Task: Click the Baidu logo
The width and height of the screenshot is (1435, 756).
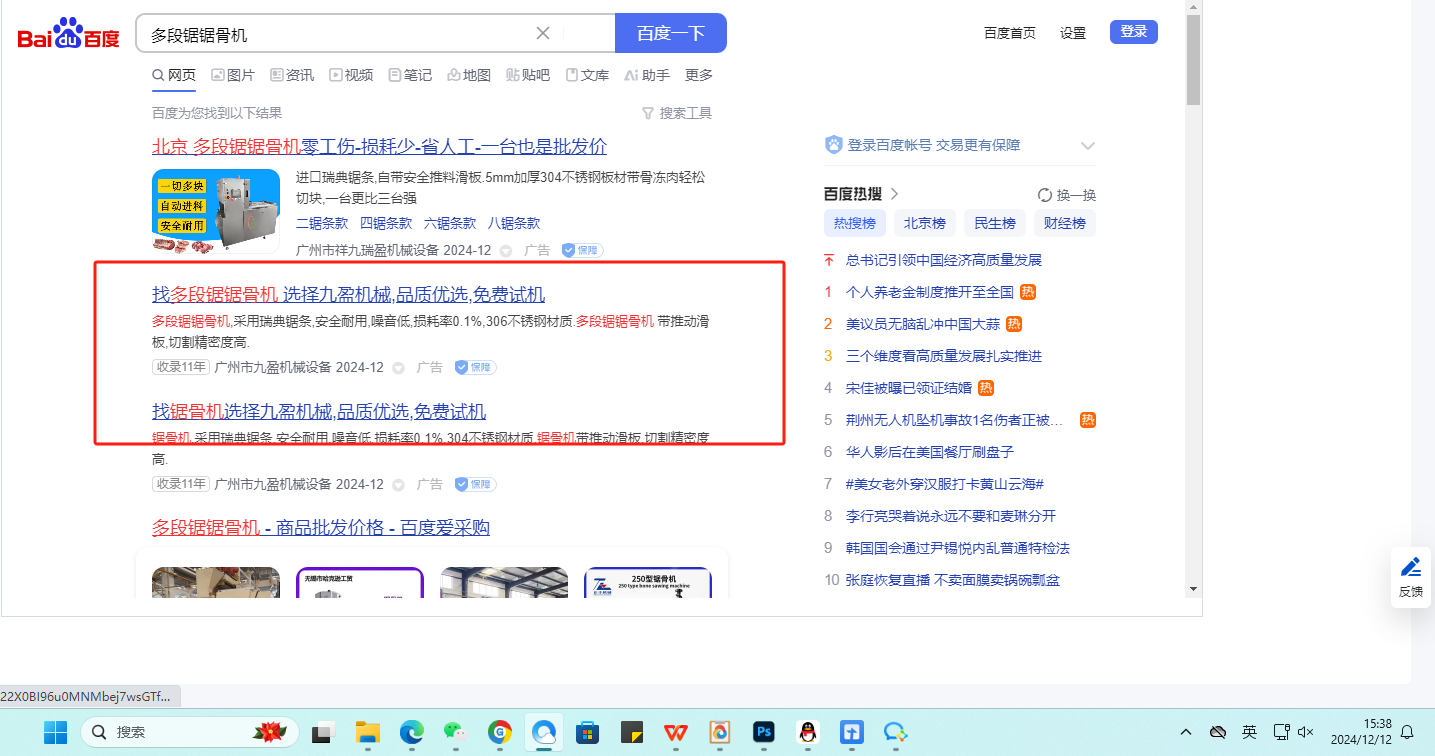Action: click(68, 34)
